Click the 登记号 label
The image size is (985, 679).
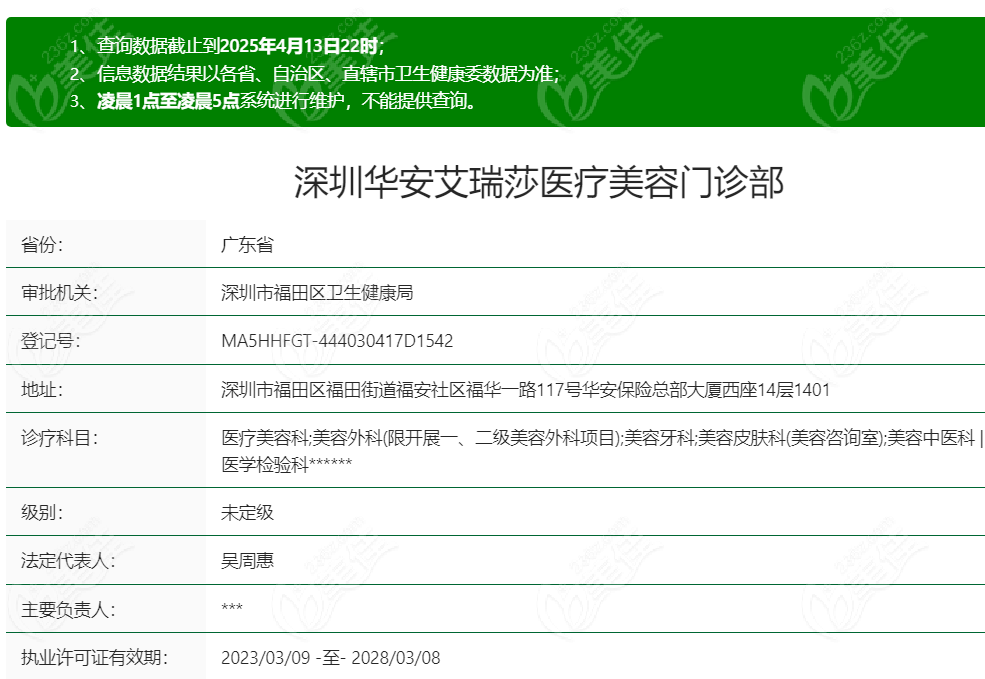(x=51, y=341)
